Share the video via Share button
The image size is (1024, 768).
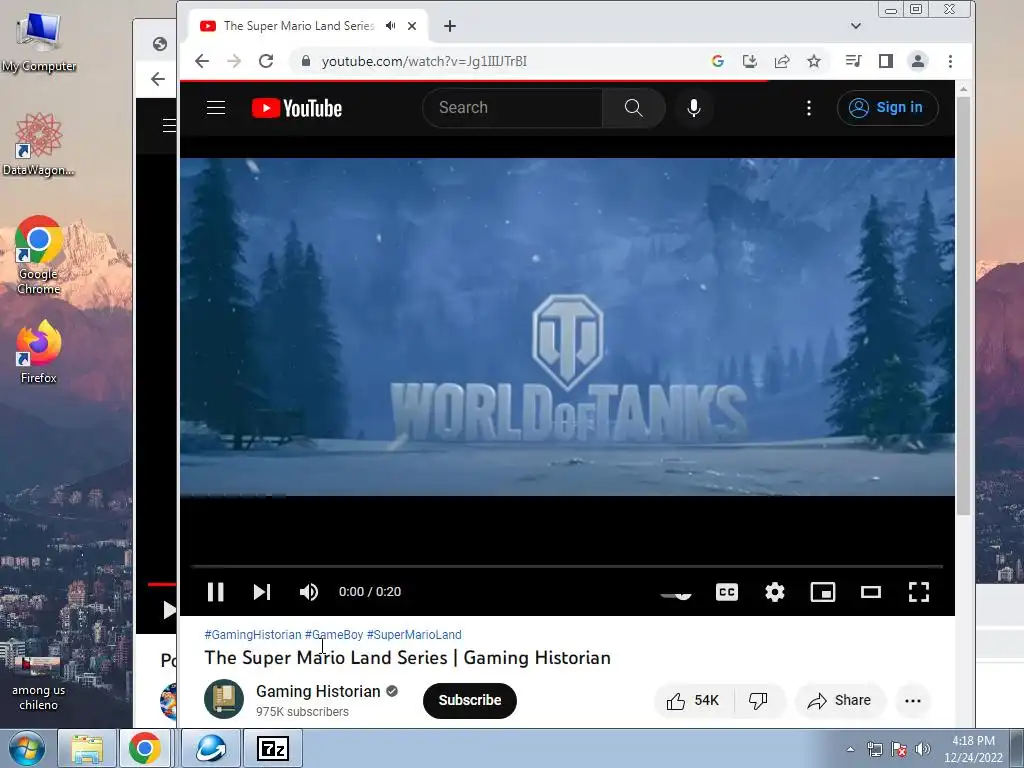pos(840,701)
